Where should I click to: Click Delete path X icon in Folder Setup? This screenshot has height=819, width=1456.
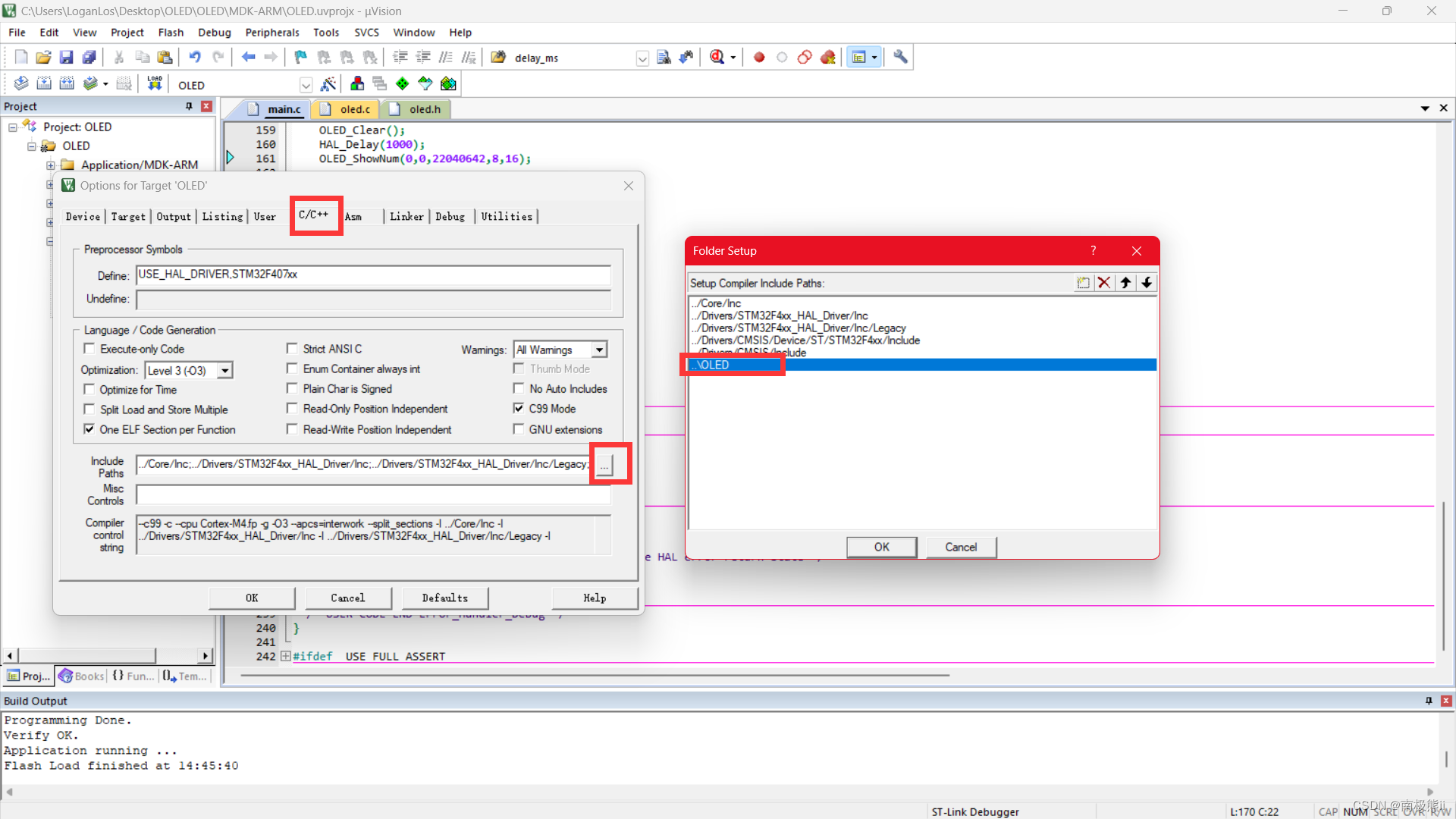point(1104,283)
